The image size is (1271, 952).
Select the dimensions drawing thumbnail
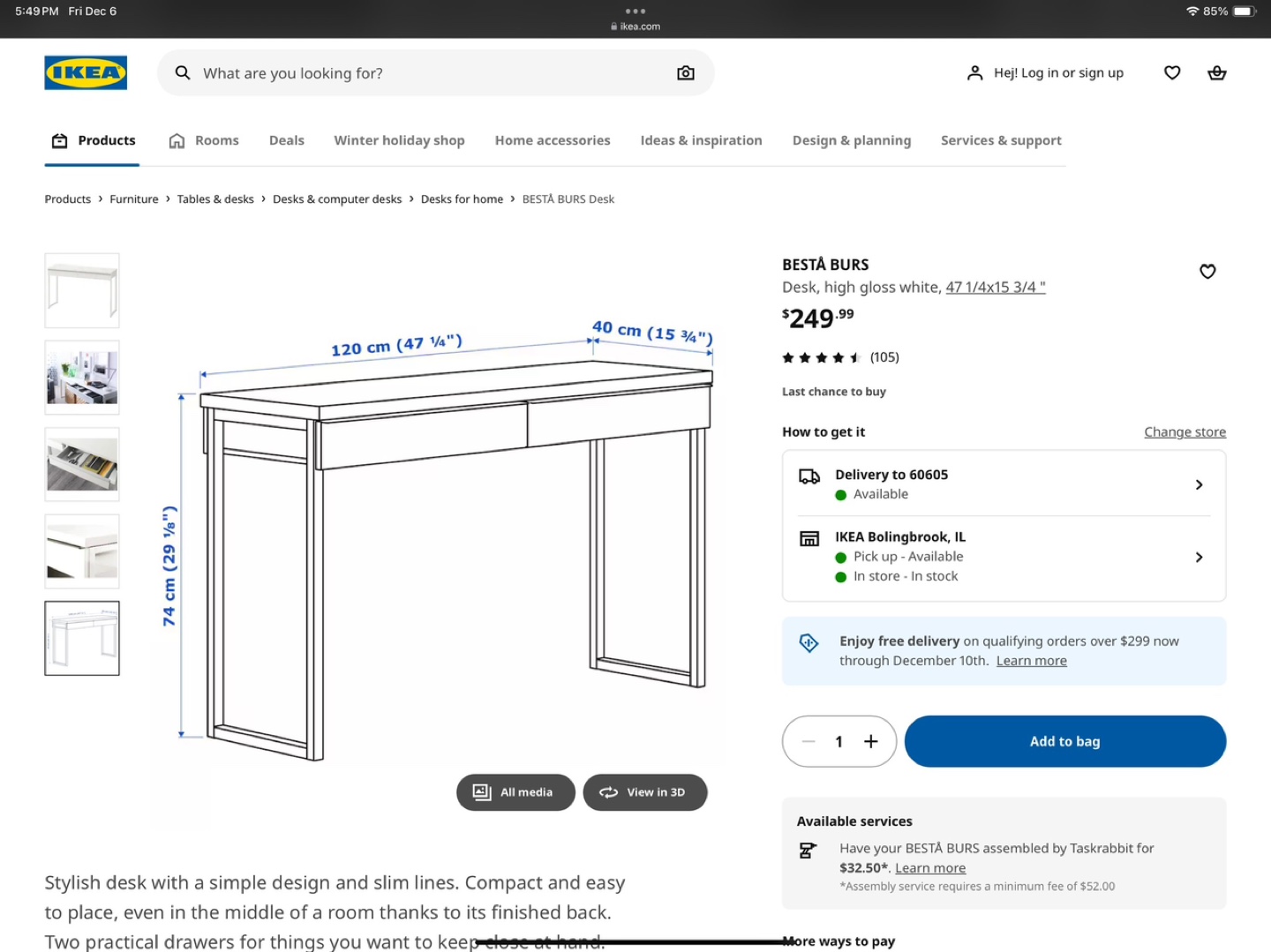click(x=82, y=639)
